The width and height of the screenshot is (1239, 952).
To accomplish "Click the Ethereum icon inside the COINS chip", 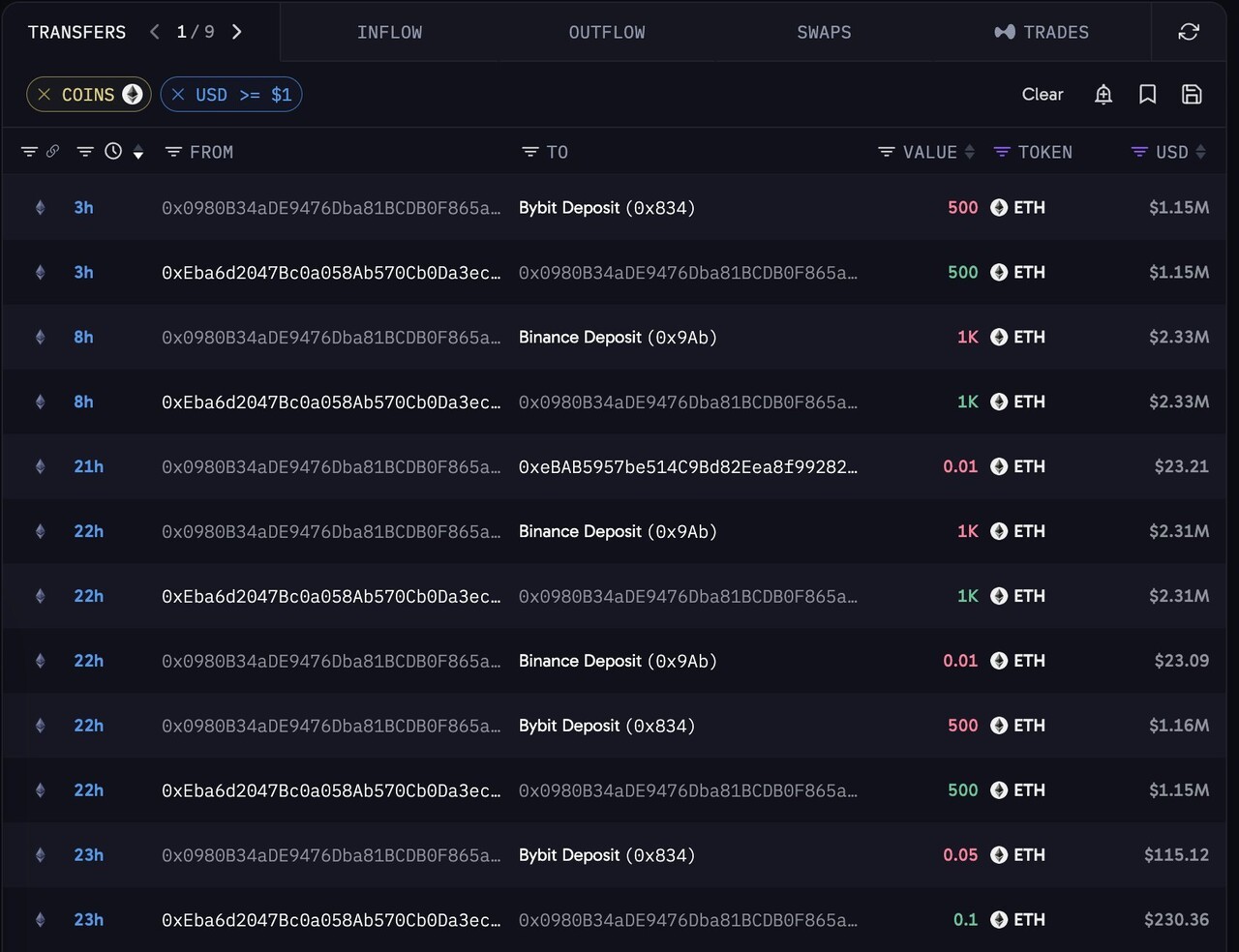I will click(x=133, y=94).
